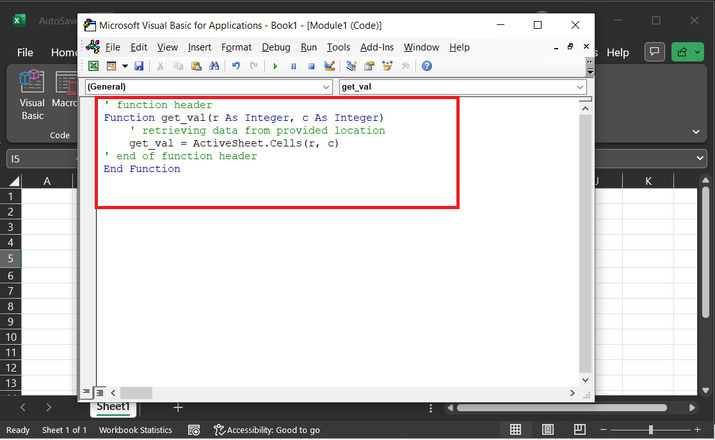
Task: Click Workbook Statistics in the status bar
Action: pos(135,430)
